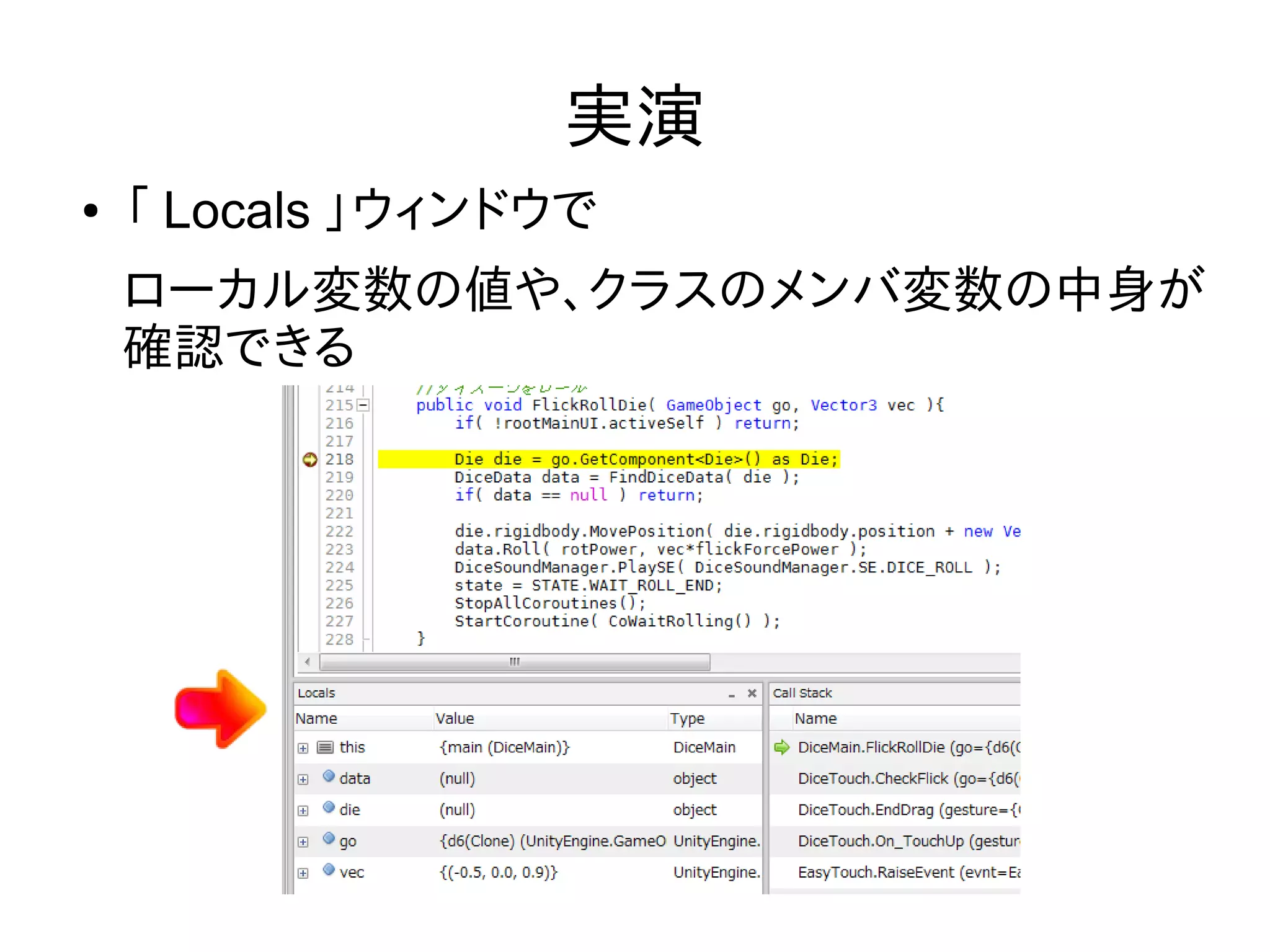Click the 'public void FlickRollDie' declaration line
The width and height of the screenshot is (1270, 952).
tap(680, 406)
